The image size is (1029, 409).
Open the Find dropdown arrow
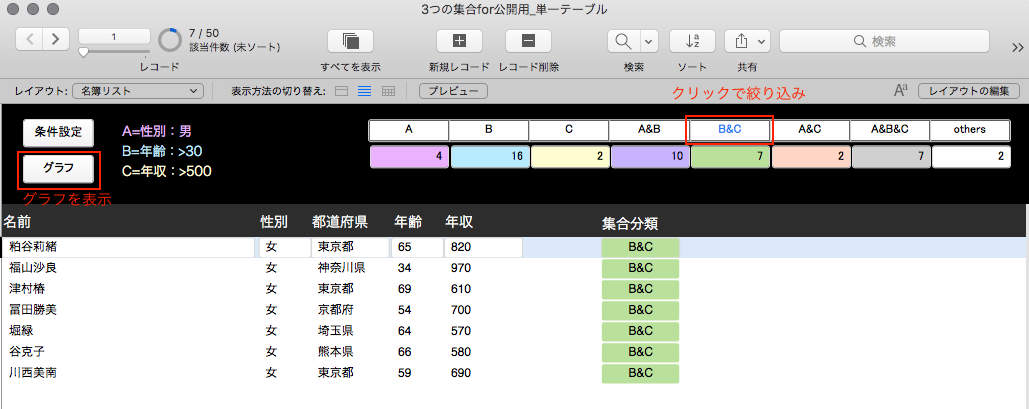[649, 41]
